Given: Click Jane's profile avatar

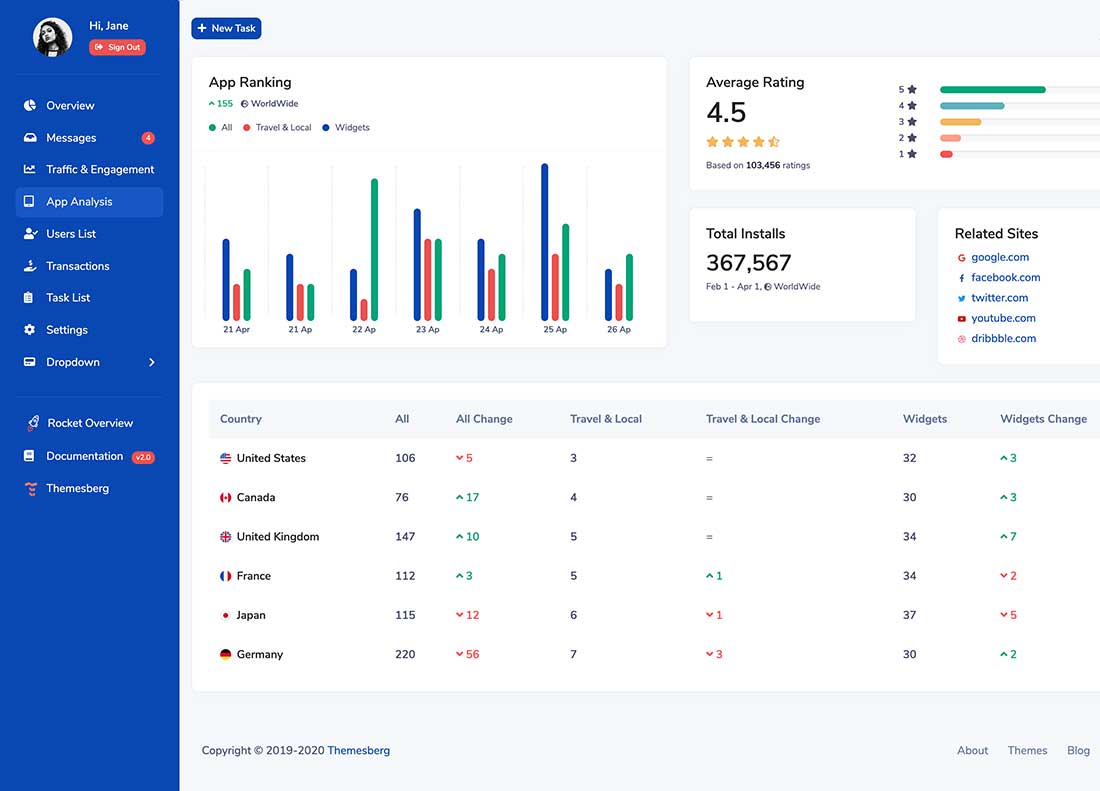Looking at the screenshot, I should click(50, 37).
